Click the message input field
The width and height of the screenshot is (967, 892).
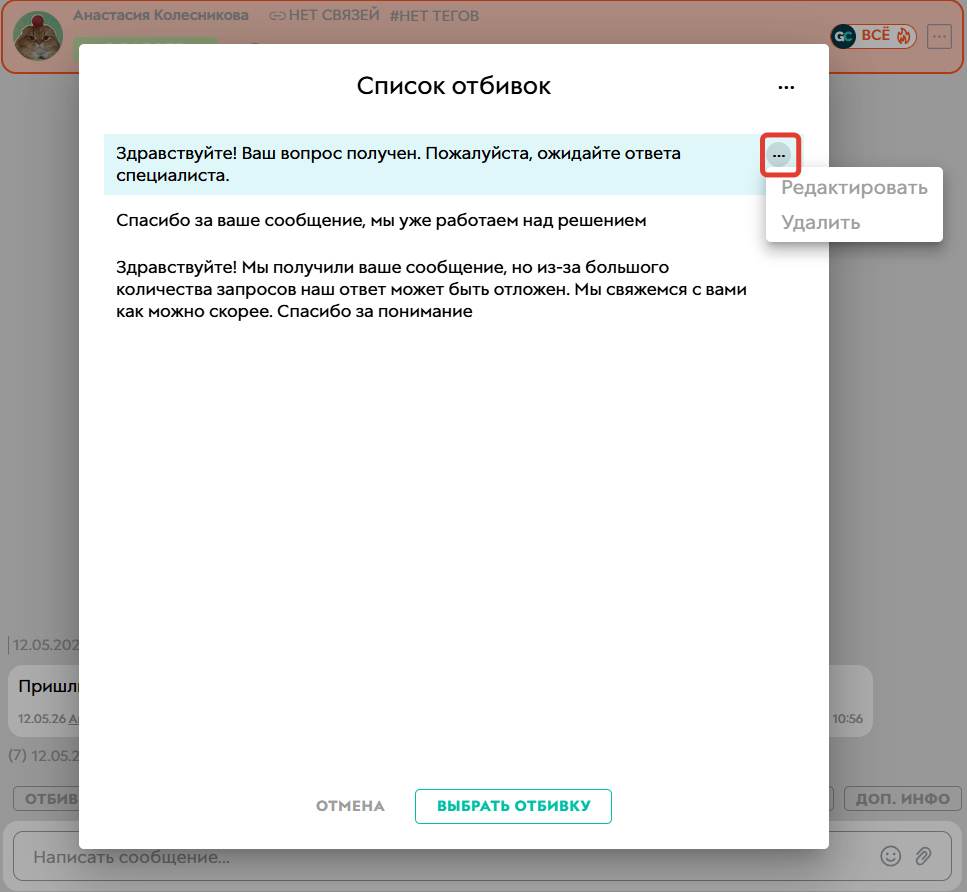click(x=482, y=856)
